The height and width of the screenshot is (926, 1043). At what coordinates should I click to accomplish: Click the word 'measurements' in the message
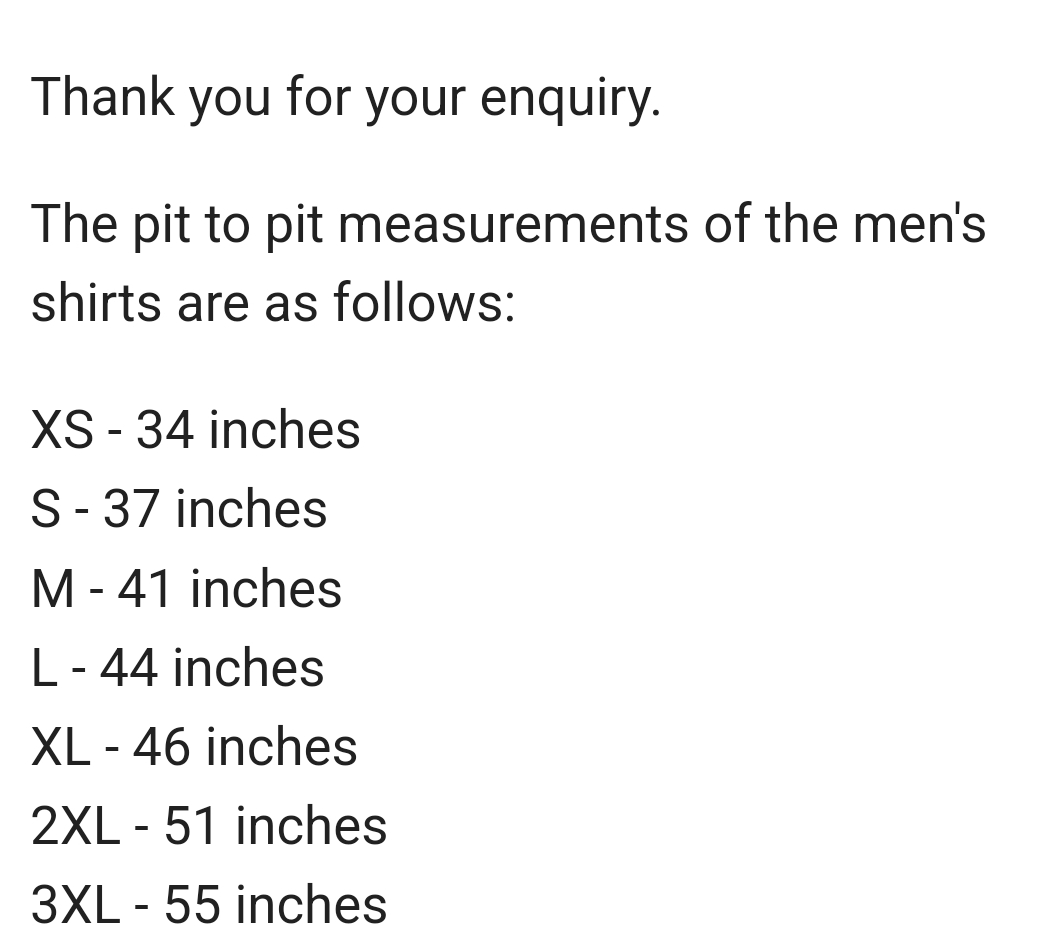[513, 225]
